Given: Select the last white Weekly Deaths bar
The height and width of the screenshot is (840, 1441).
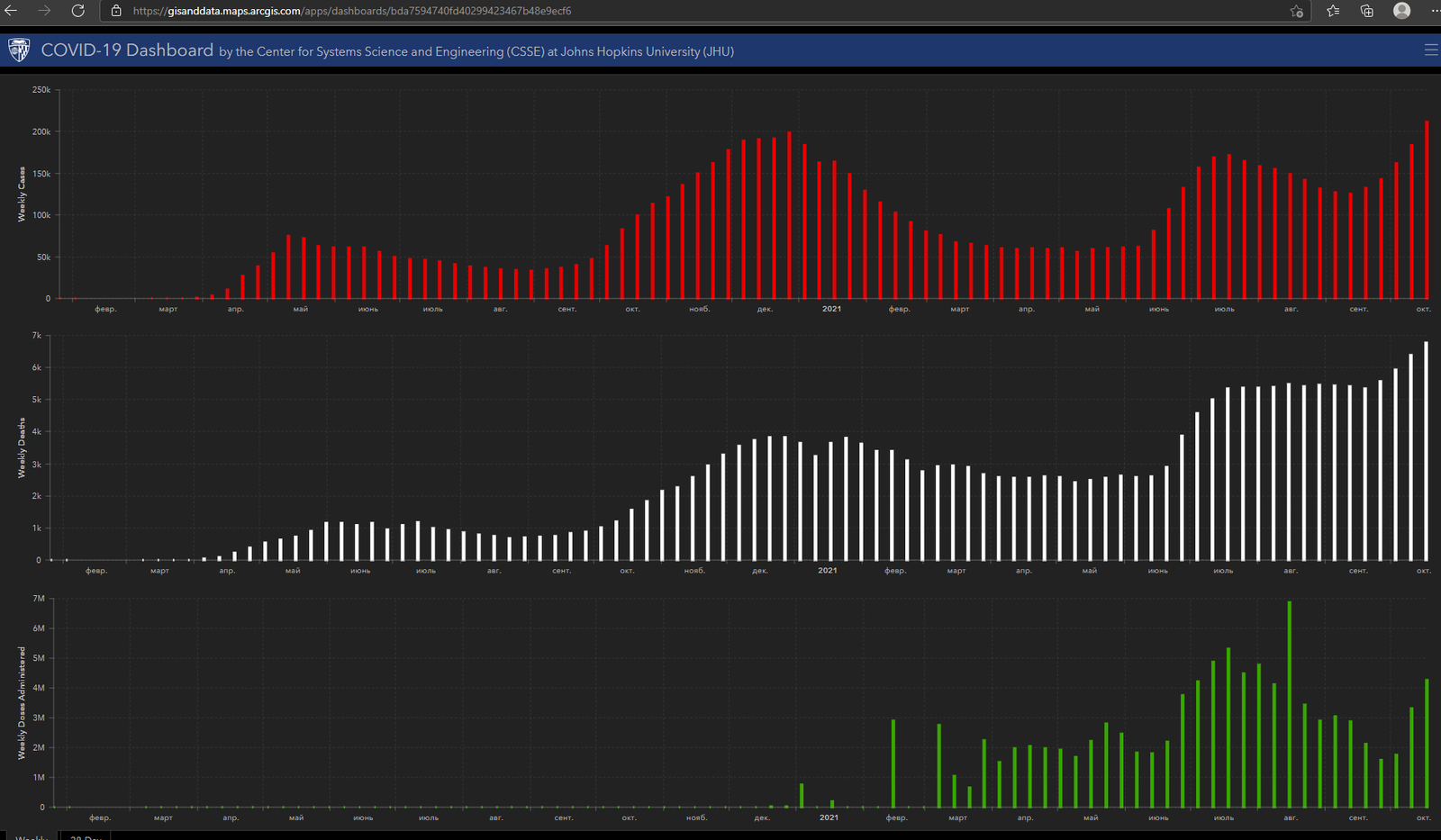Looking at the screenshot, I should click(1426, 451).
